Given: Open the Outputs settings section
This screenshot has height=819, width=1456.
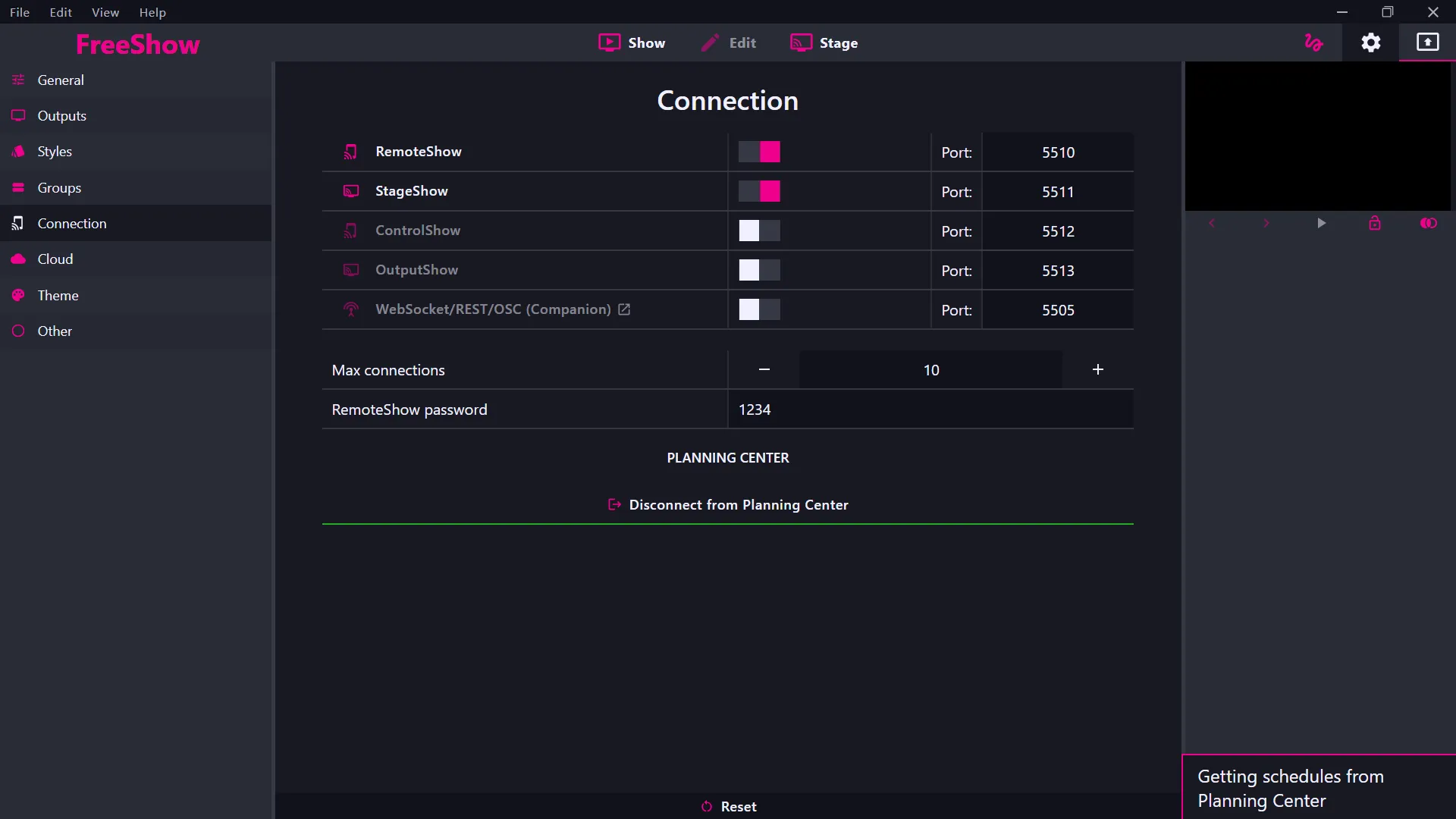Looking at the screenshot, I should (61, 115).
